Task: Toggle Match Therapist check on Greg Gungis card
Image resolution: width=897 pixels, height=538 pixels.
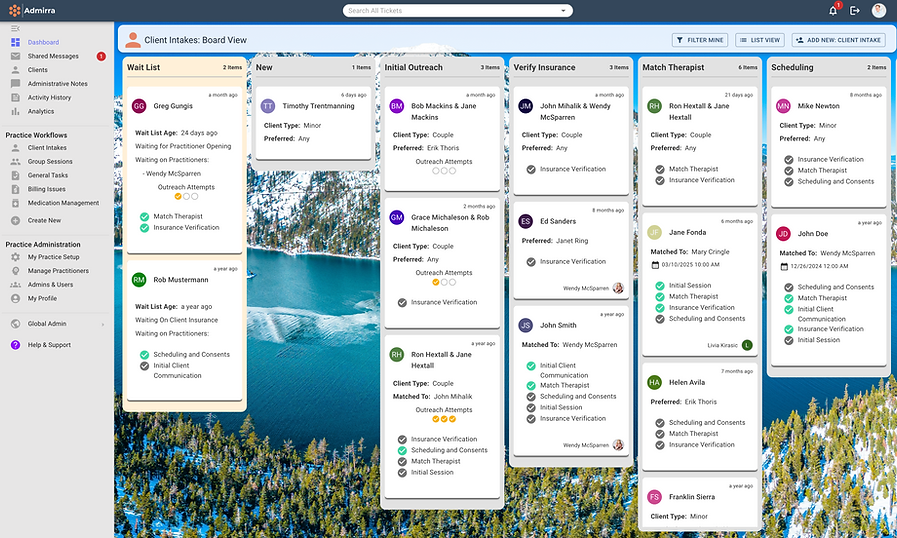Action: [x=144, y=216]
